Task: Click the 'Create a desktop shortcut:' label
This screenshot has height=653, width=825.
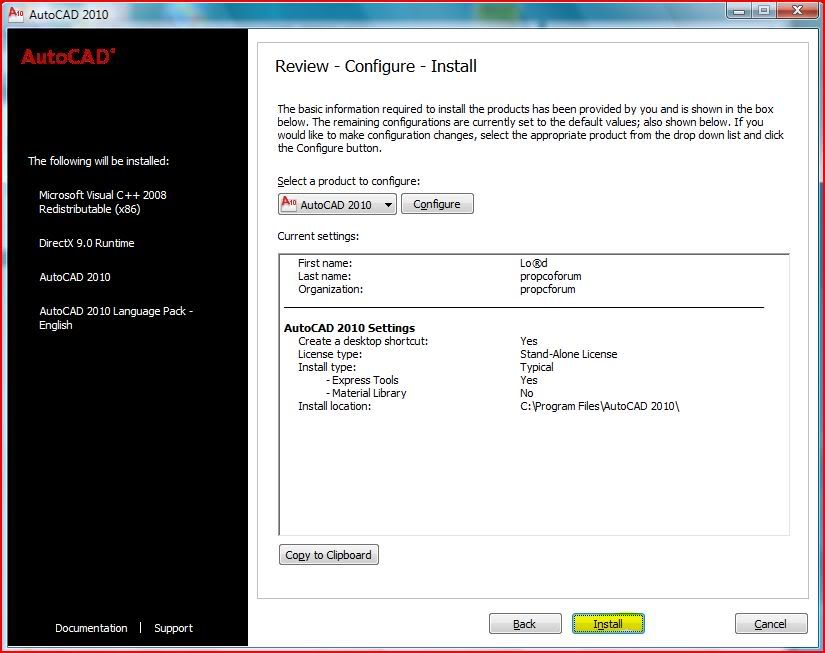Action: (363, 341)
